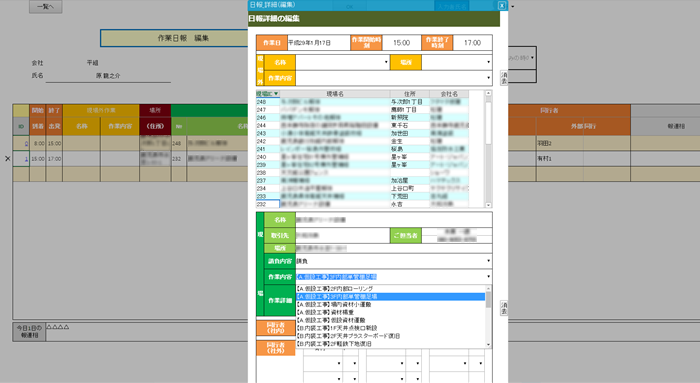700x383 pixels.
Task: Click the 作業終了時刻 field showing 17:00
Action: [x=472, y=43]
